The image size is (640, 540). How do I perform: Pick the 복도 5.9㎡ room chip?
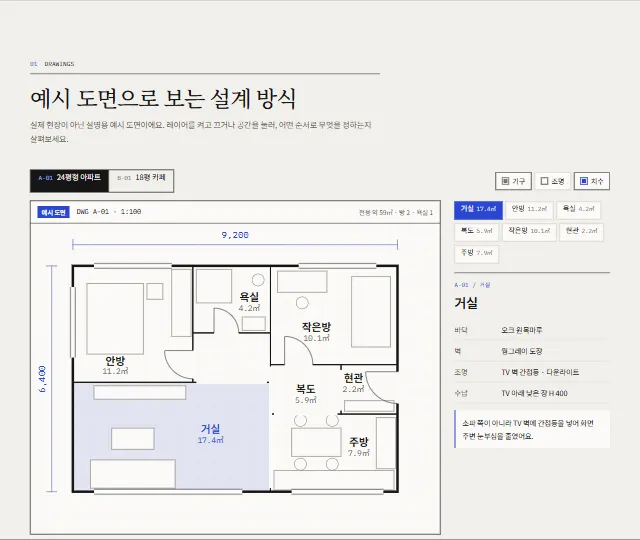(x=476, y=232)
